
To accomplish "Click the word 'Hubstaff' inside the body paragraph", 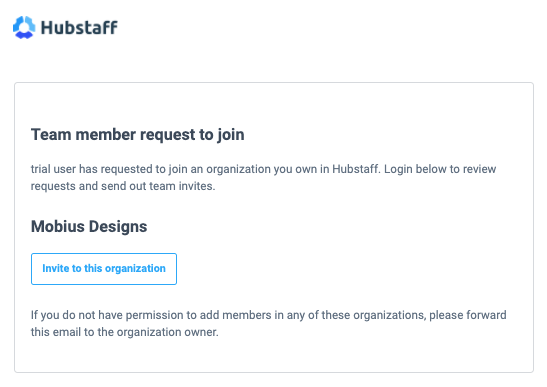I will point(356,169).
